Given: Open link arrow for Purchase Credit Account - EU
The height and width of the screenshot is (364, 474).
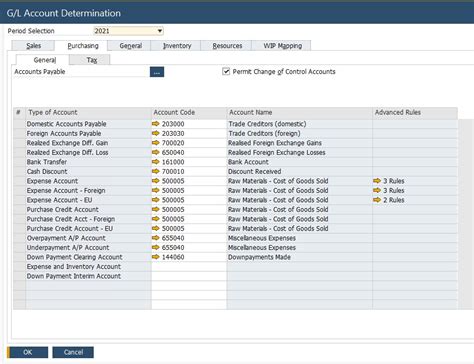Looking at the screenshot, I should click(156, 229).
